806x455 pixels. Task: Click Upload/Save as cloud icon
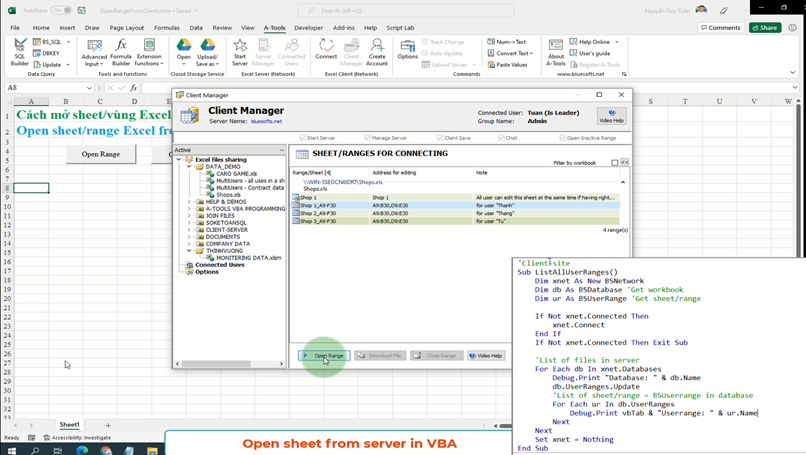(x=207, y=52)
